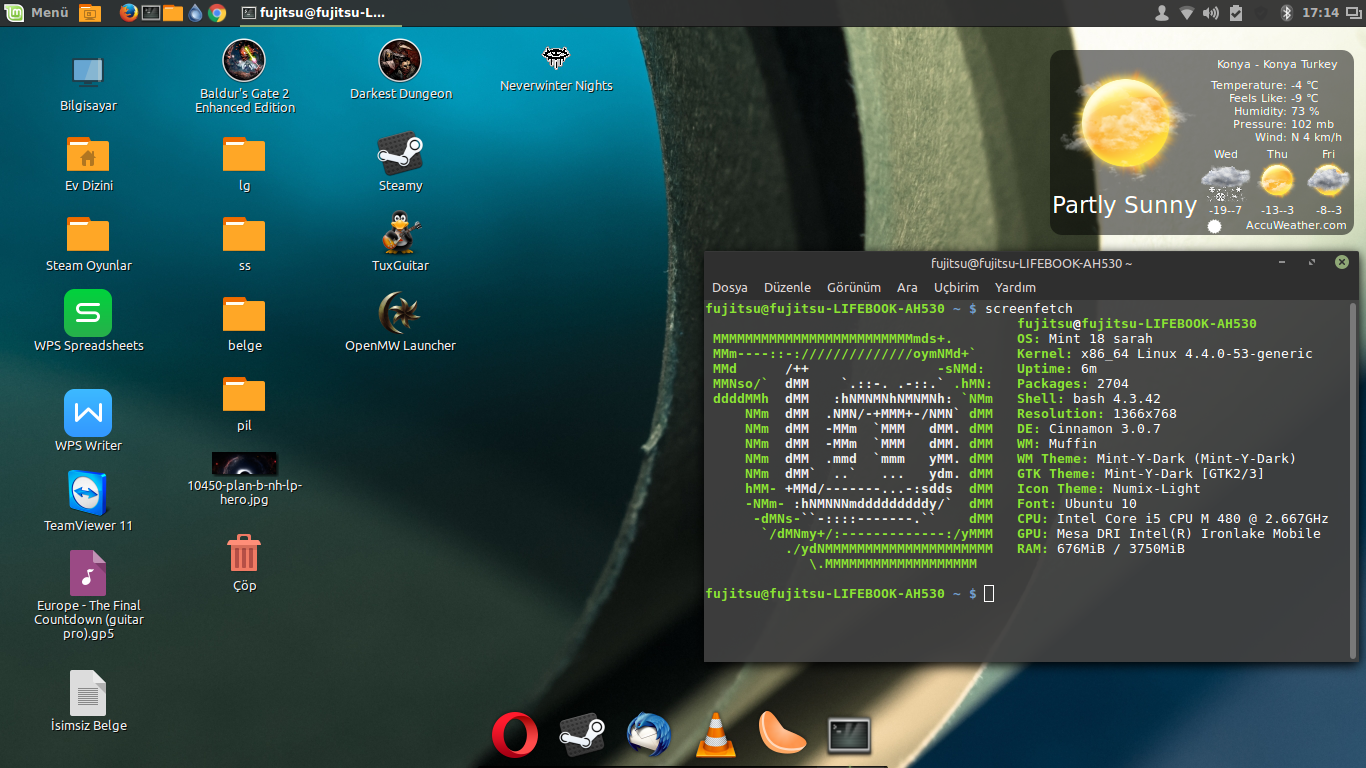
Task: Open the Ara menu in the terminal
Action: click(x=907, y=288)
